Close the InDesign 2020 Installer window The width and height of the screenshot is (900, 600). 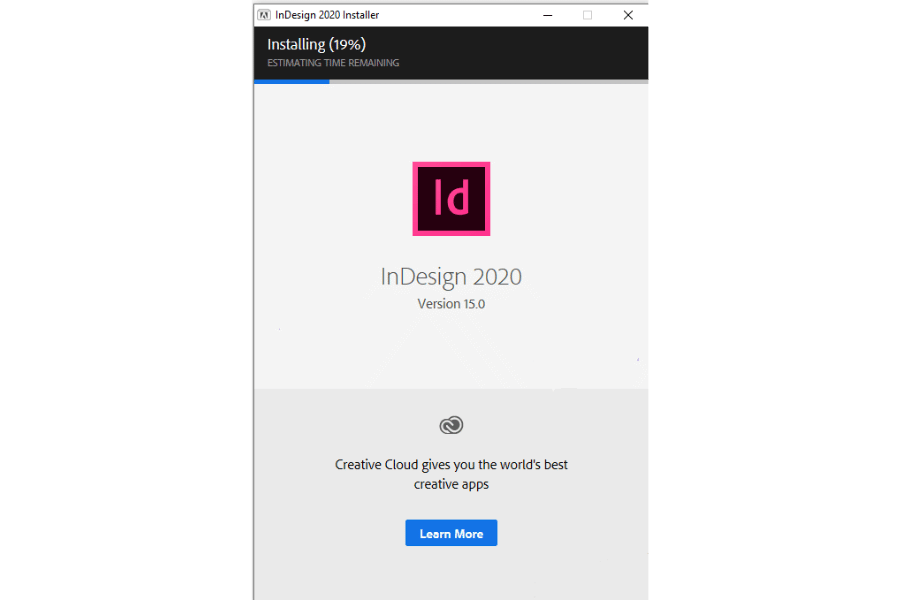[628, 15]
